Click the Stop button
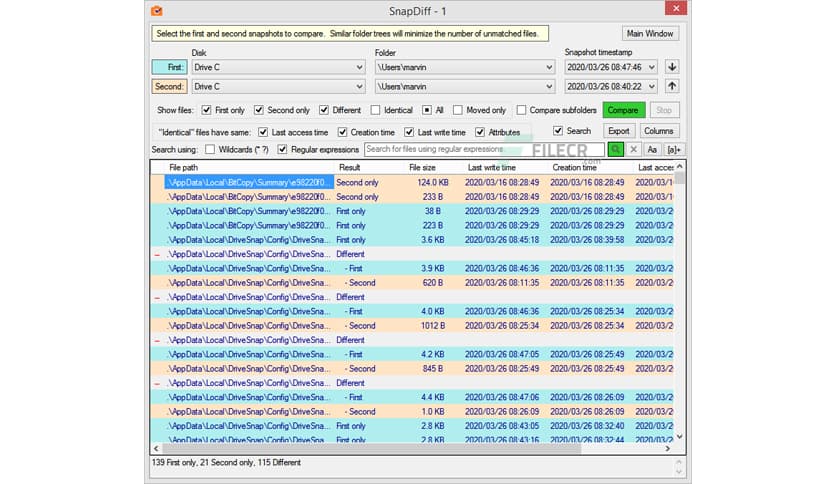836x484 pixels. coord(664,110)
